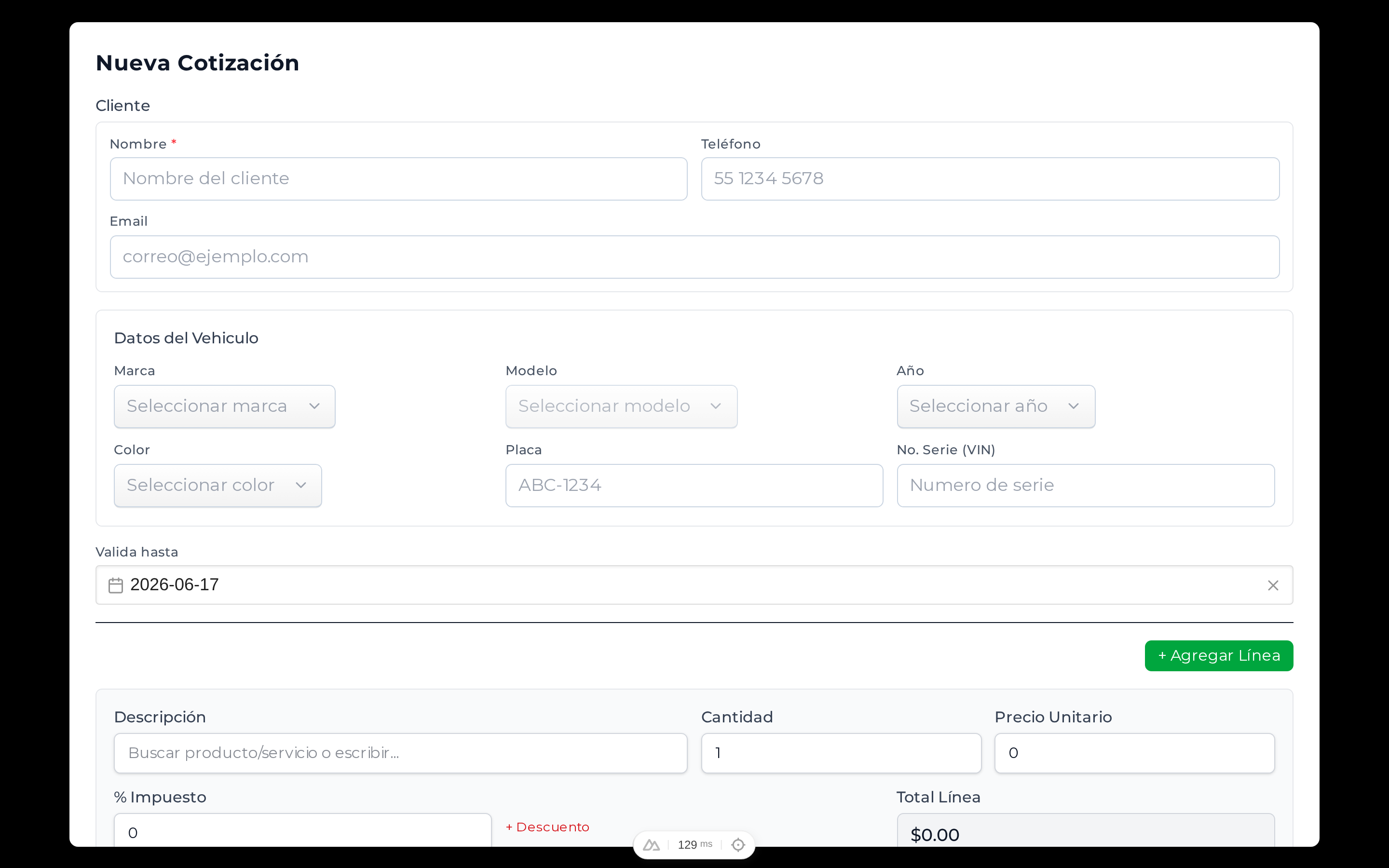Click the Total Línea label
This screenshot has width=1389, height=868.
coord(939,797)
